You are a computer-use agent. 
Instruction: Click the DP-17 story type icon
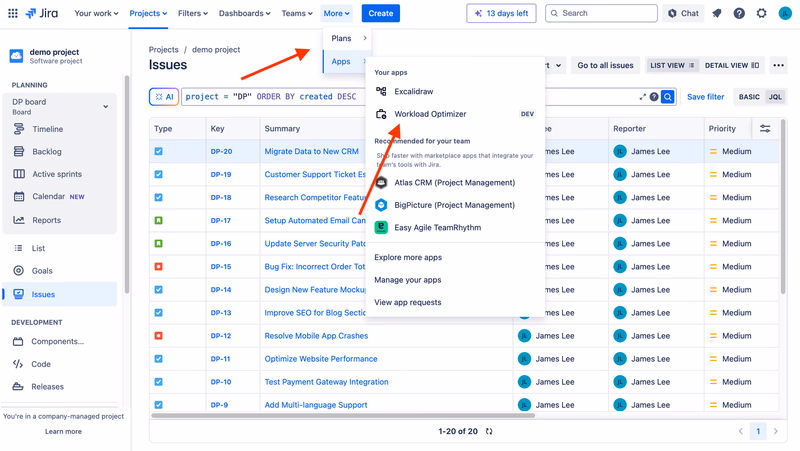tap(159, 220)
